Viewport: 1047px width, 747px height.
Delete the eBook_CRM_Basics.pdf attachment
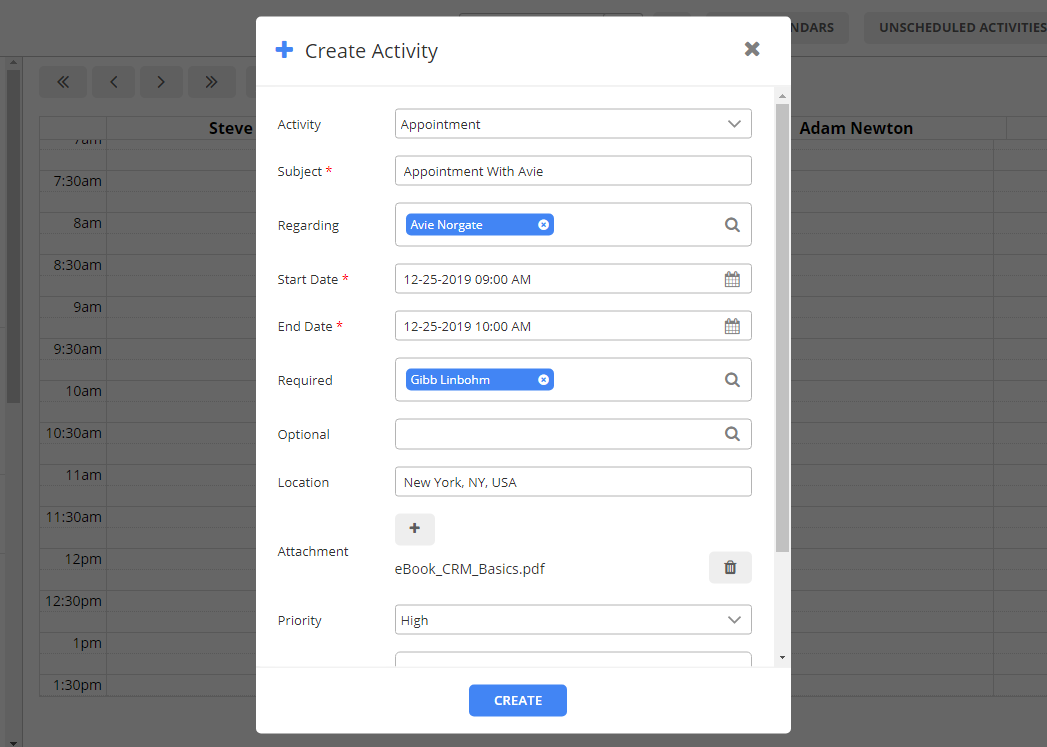[730, 567]
